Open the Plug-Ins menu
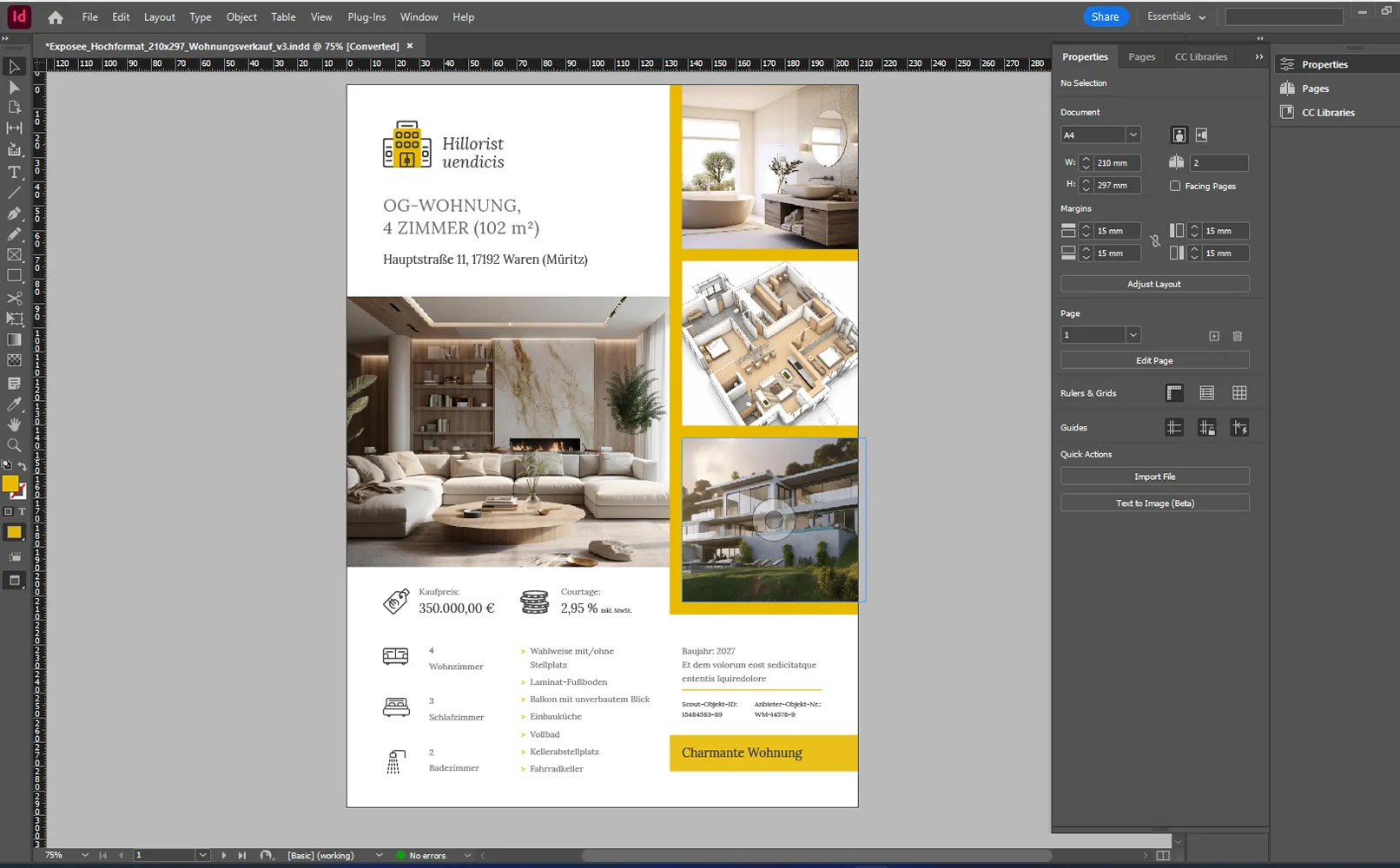1400x868 pixels. pyautogui.click(x=367, y=16)
